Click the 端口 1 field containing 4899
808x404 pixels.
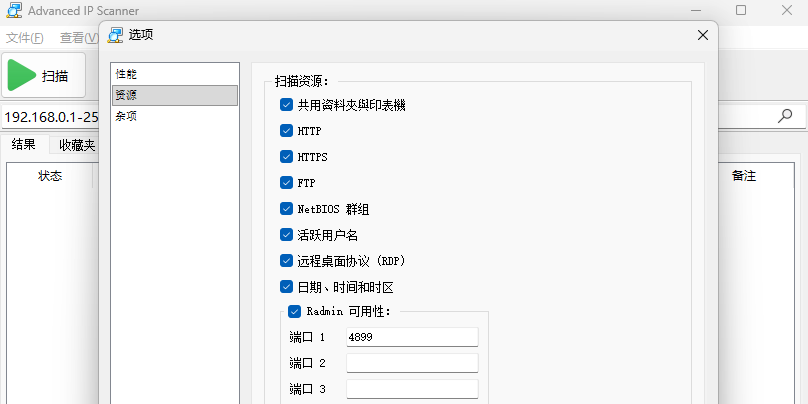click(x=412, y=337)
